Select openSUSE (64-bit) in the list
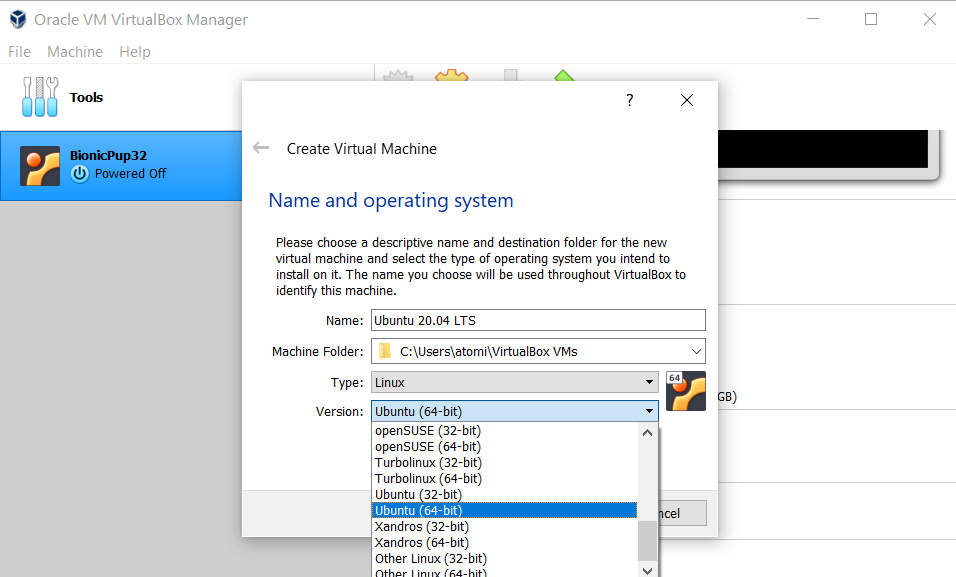The width and height of the screenshot is (956, 577). tap(427, 446)
